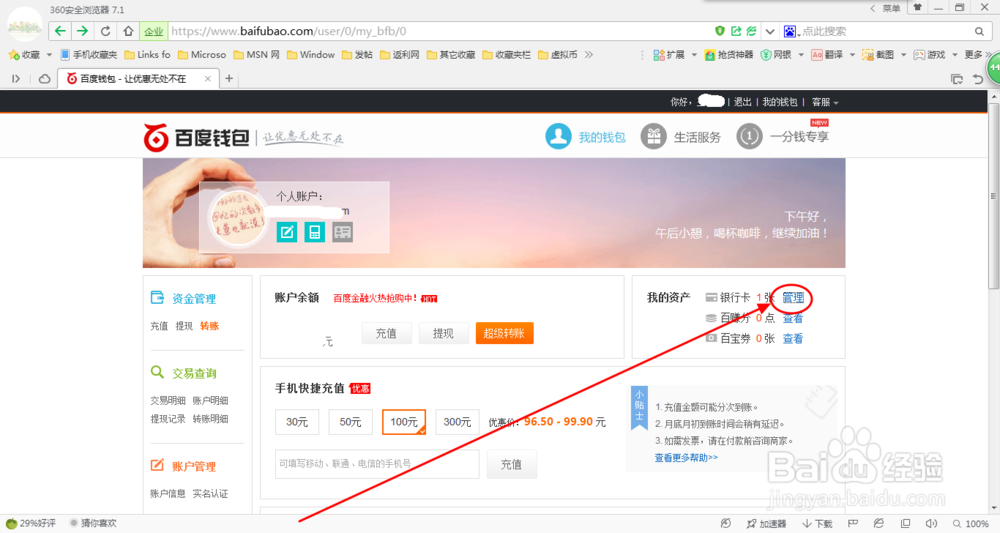Close the 百度钱包 browser tab
This screenshot has width=1000, height=533.
207,78
